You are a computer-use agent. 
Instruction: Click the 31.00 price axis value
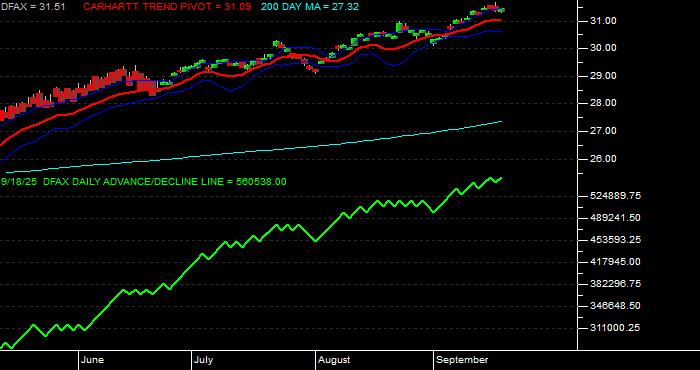tap(604, 21)
